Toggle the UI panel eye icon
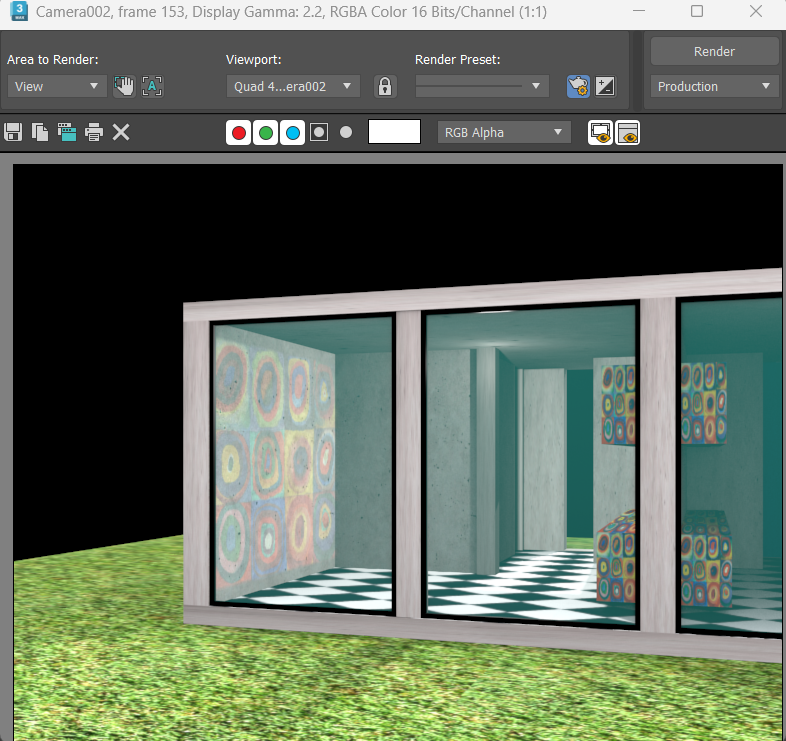Image resolution: width=786 pixels, height=741 pixels. pyautogui.click(x=628, y=132)
